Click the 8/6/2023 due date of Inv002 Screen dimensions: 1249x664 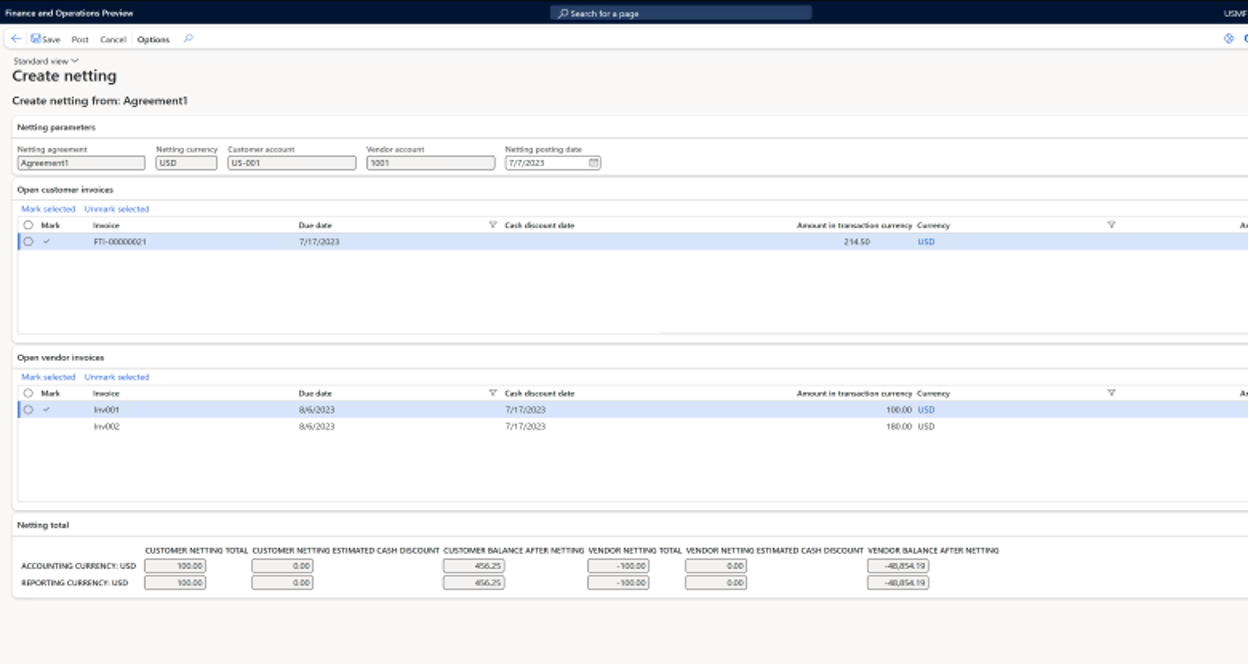click(317, 426)
